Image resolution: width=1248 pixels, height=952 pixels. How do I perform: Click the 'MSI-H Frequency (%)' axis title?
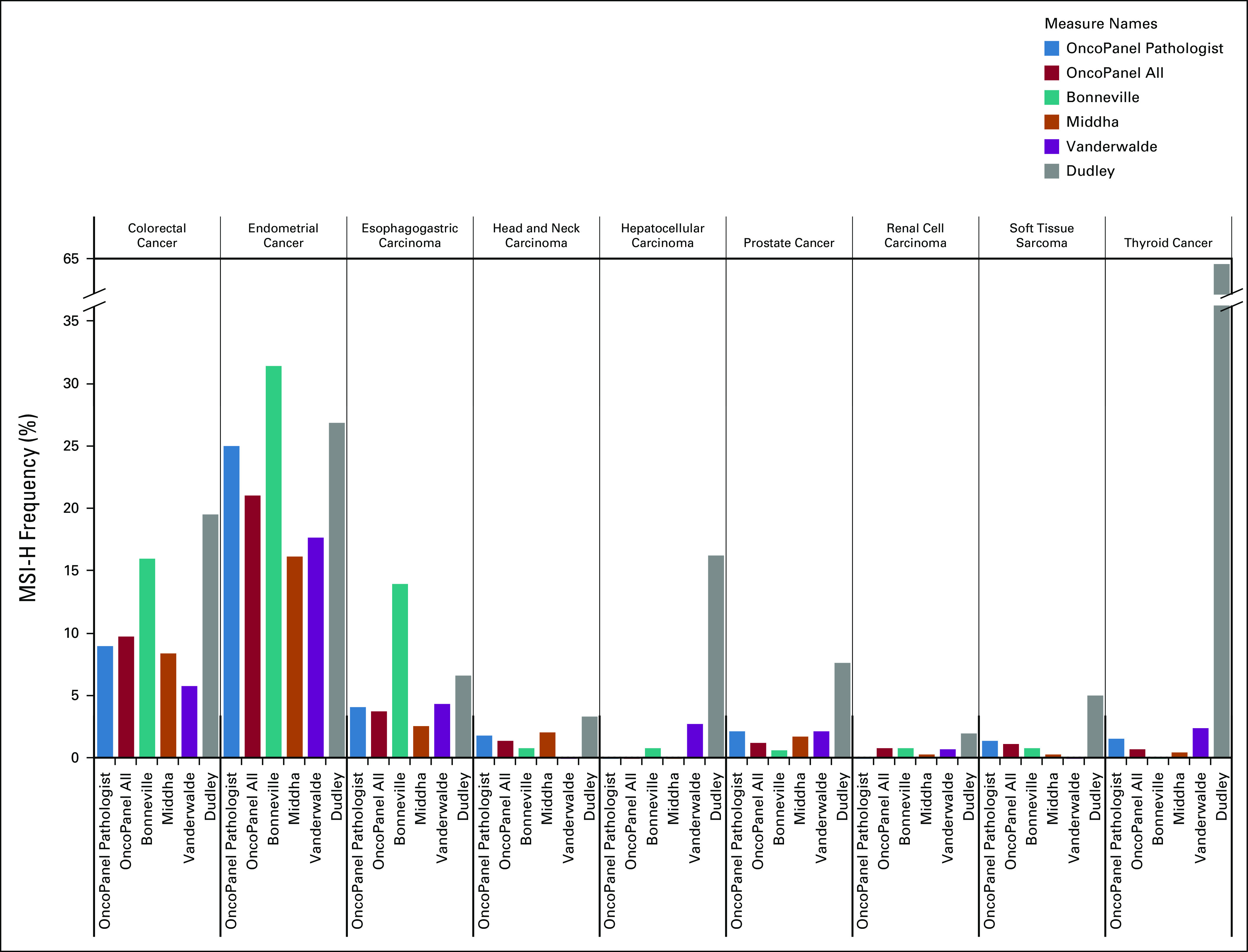pyautogui.click(x=28, y=508)
